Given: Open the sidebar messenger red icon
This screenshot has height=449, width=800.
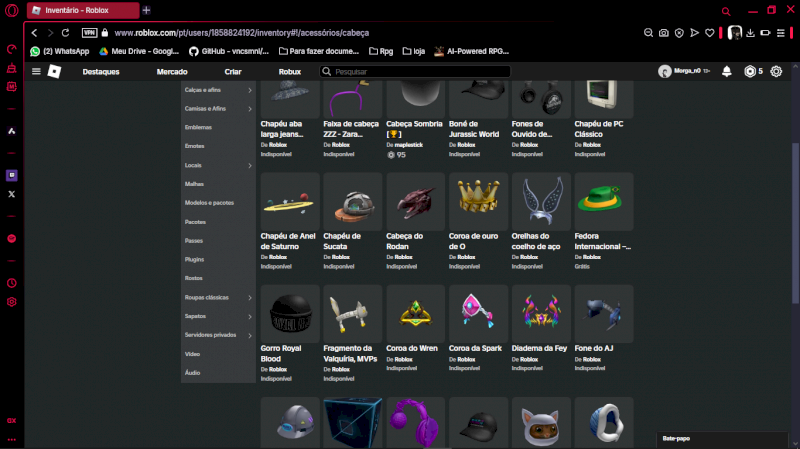Looking at the screenshot, I should pos(11,239).
